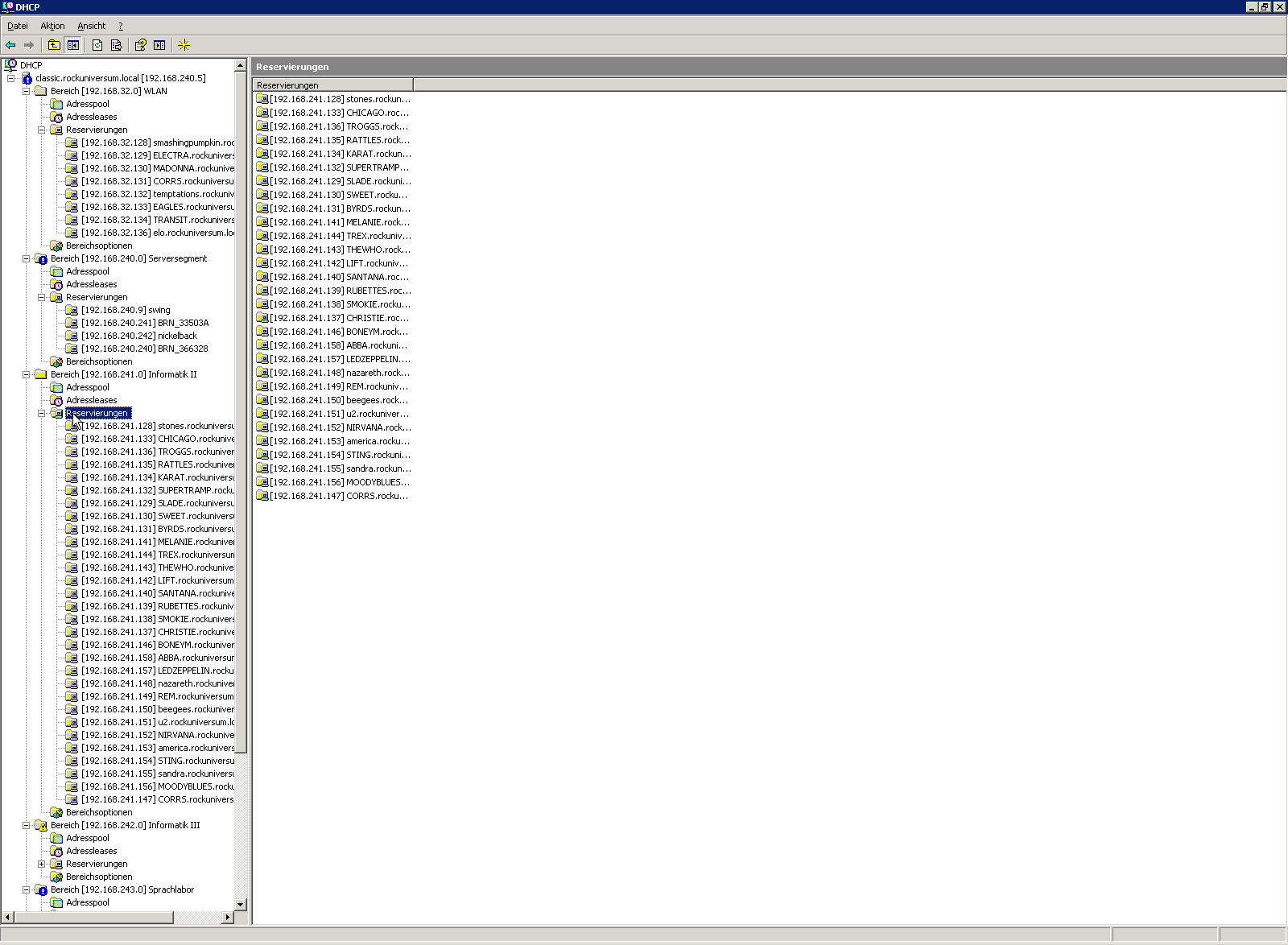Select Adresspool under Informatik III scope
The image size is (1288, 945).
pos(87,838)
